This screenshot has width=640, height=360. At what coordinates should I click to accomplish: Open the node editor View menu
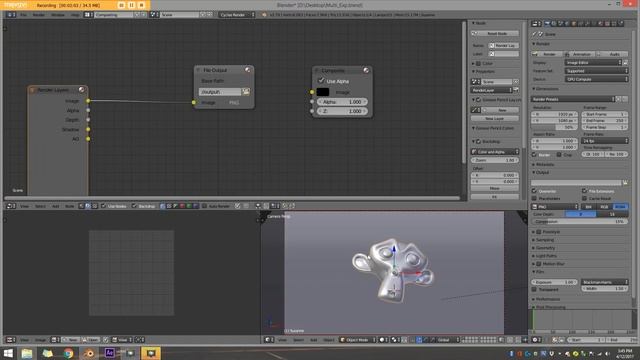pyautogui.click(x=24, y=206)
